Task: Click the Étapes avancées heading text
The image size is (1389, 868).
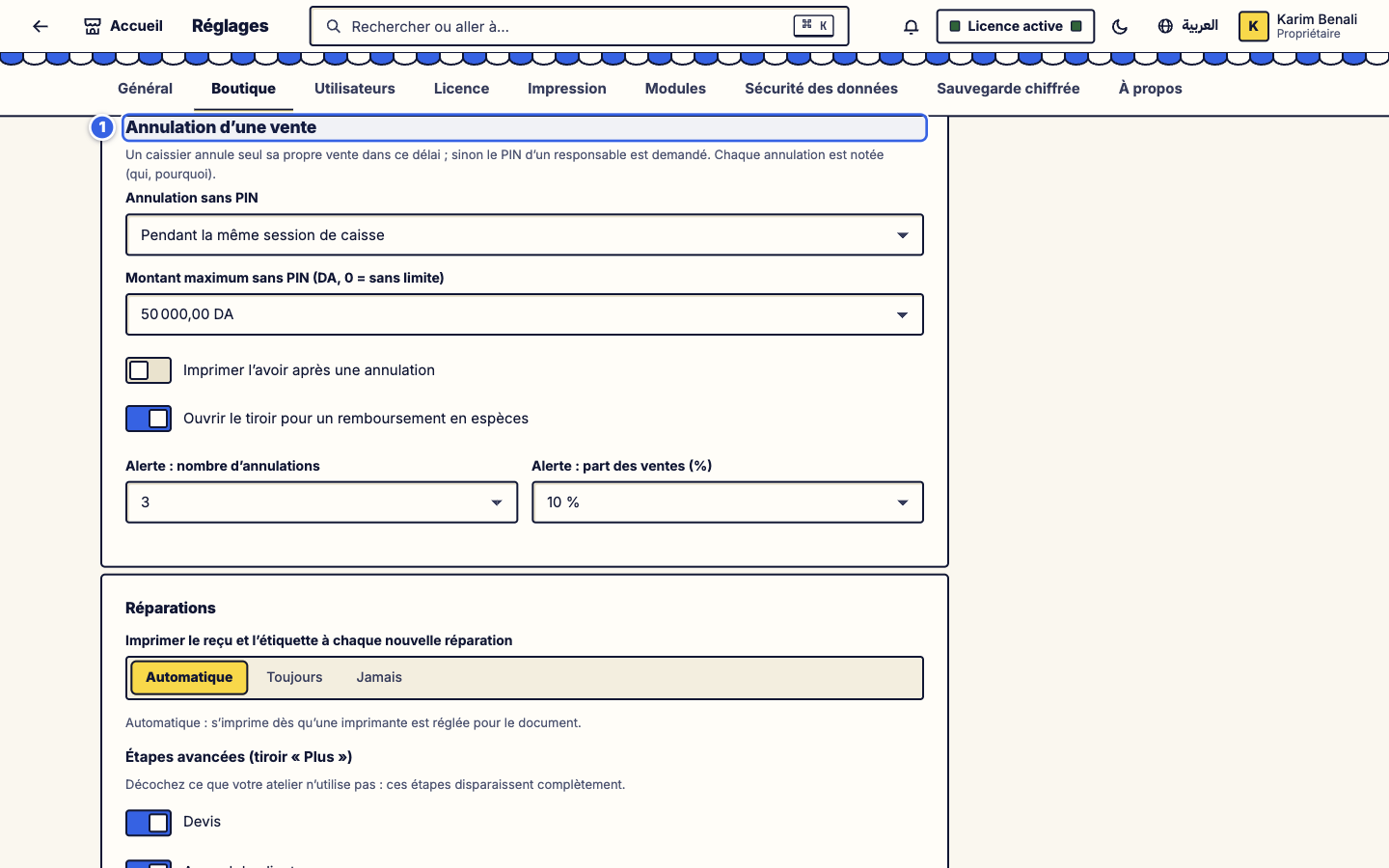Action: tap(239, 757)
